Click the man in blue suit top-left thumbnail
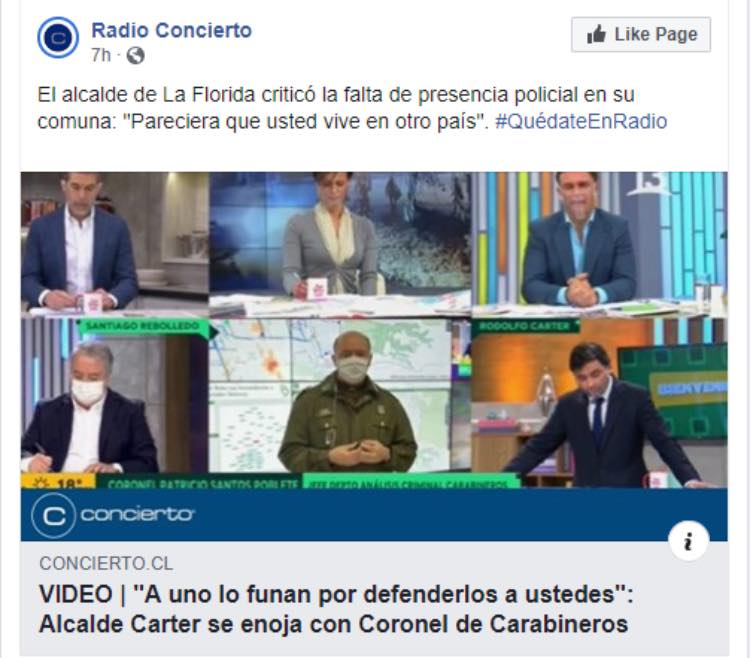 115,244
